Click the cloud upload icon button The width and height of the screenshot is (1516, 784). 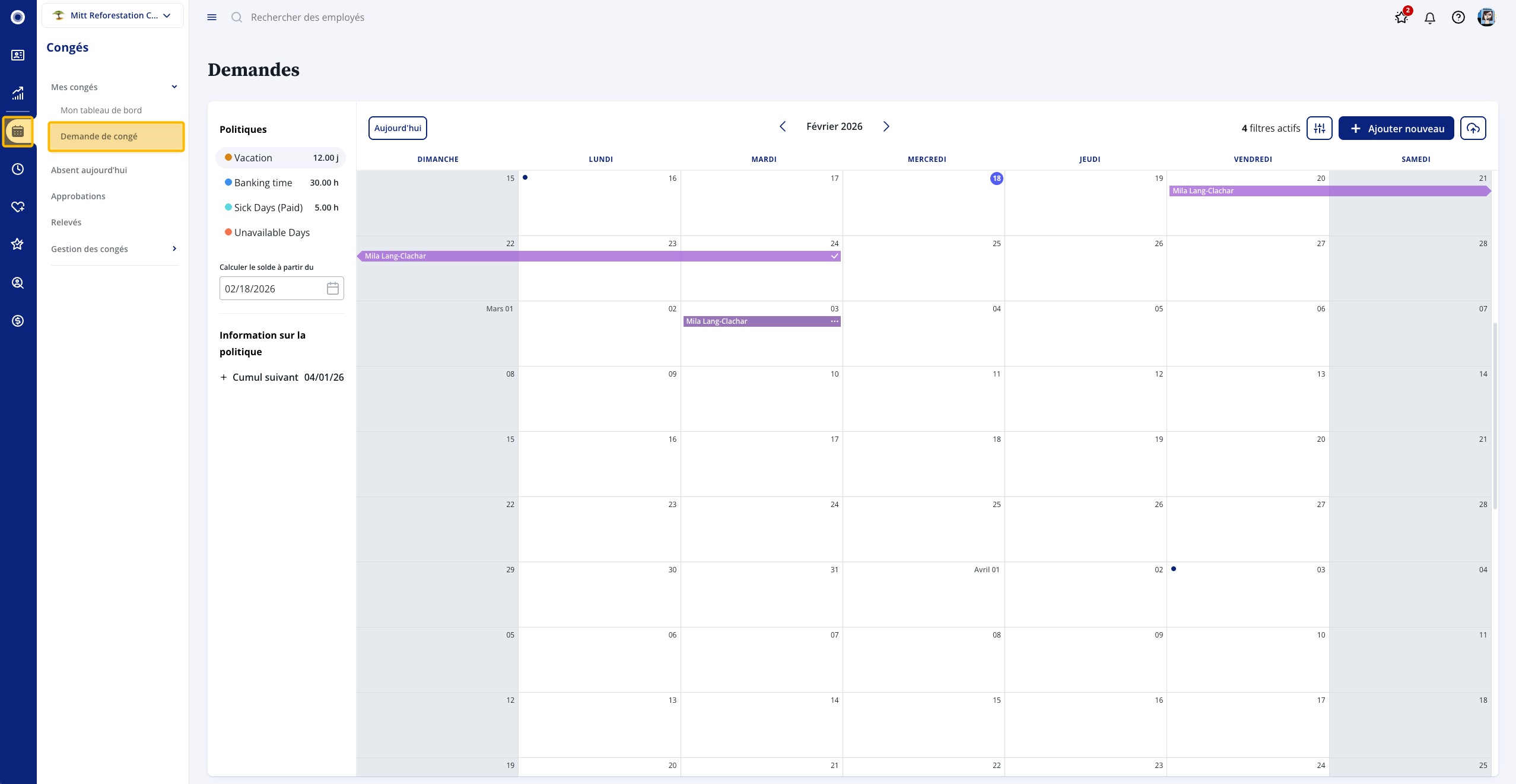pos(1473,128)
